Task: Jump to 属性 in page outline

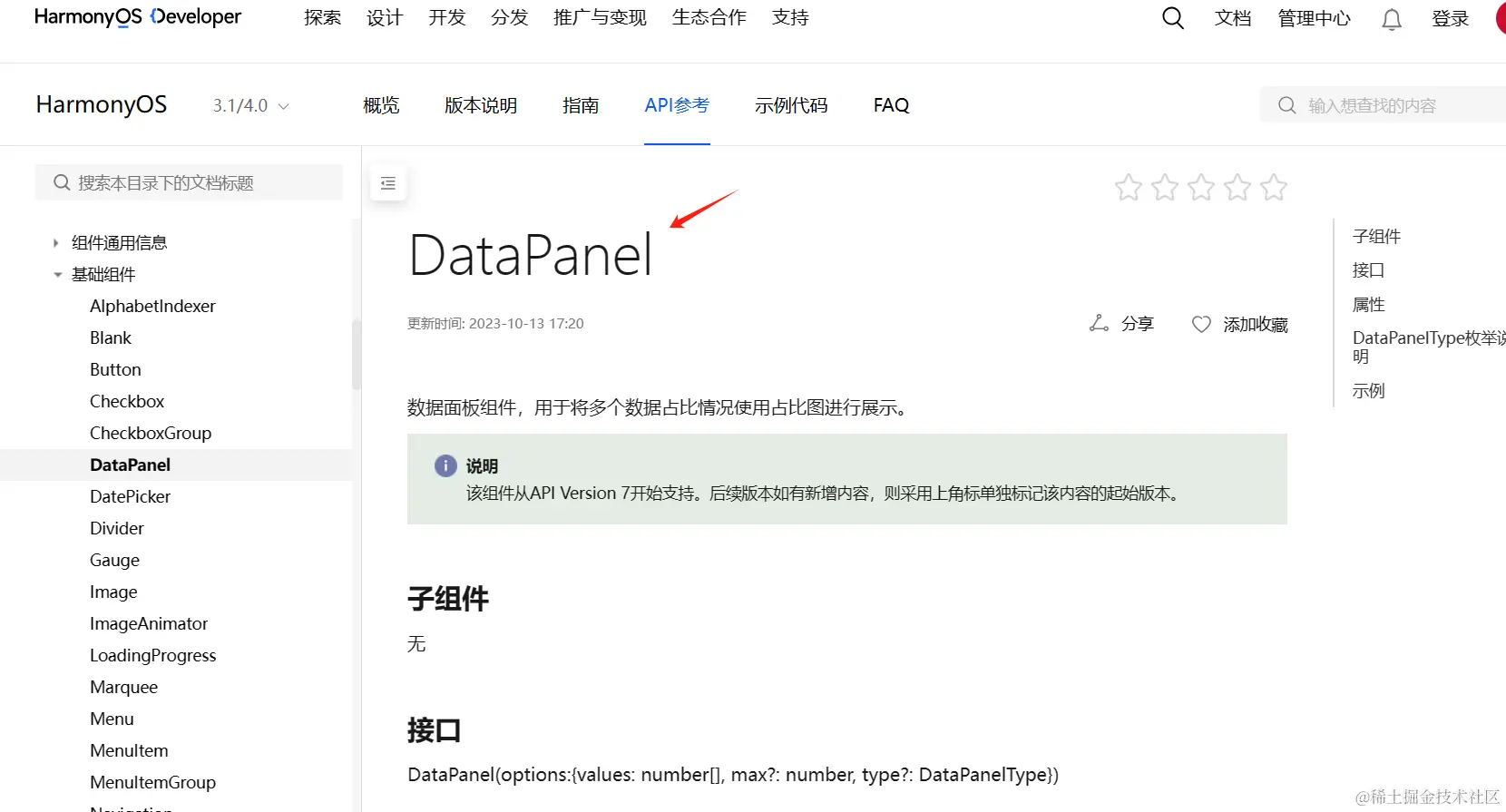Action: pyautogui.click(x=1368, y=305)
